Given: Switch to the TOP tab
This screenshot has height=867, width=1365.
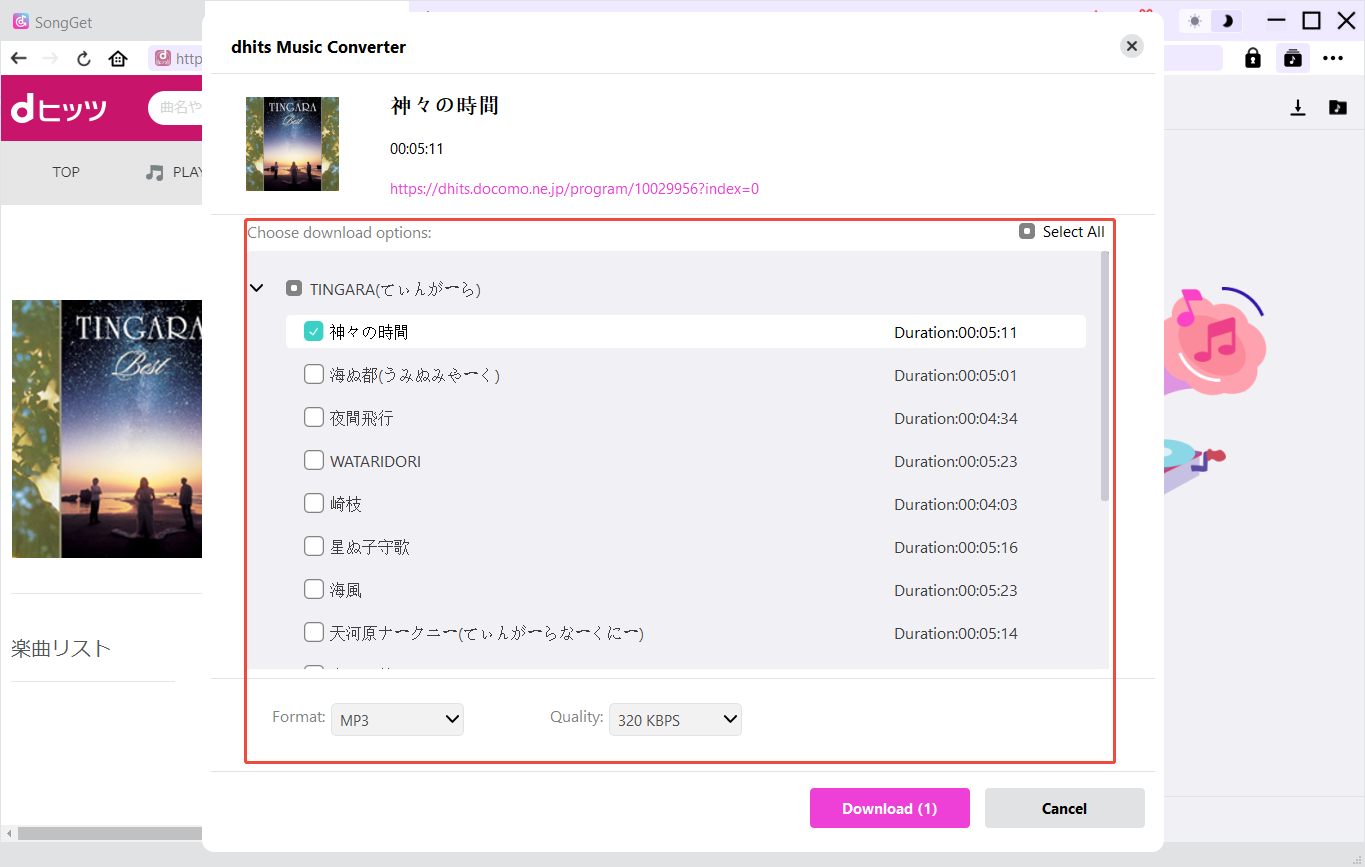Looking at the screenshot, I should pos(65,172).
